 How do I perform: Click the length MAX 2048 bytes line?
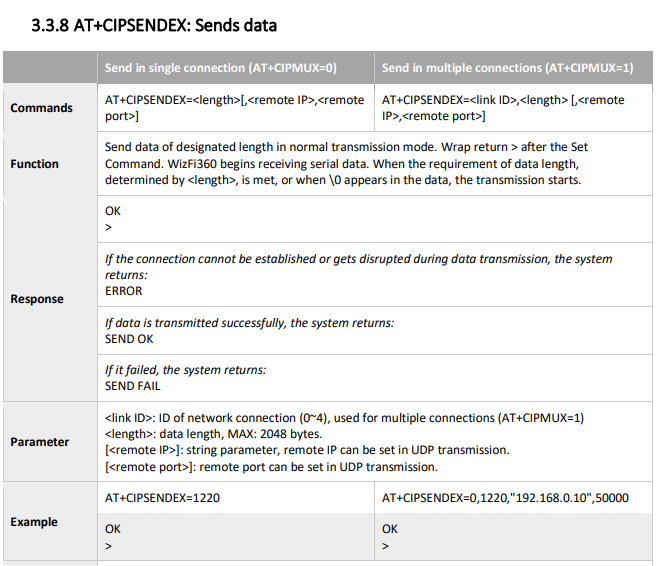(x=213, y=434)
